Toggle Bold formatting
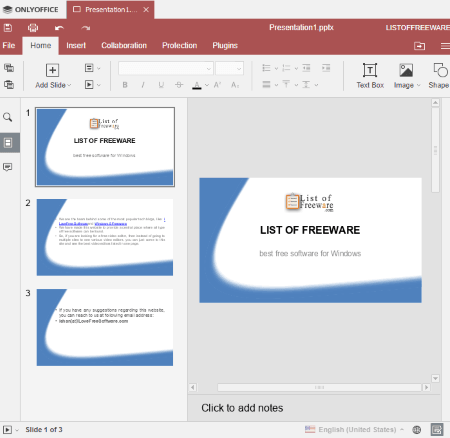Viewport: 450px width, 438px height. click(x=125, y=85)
